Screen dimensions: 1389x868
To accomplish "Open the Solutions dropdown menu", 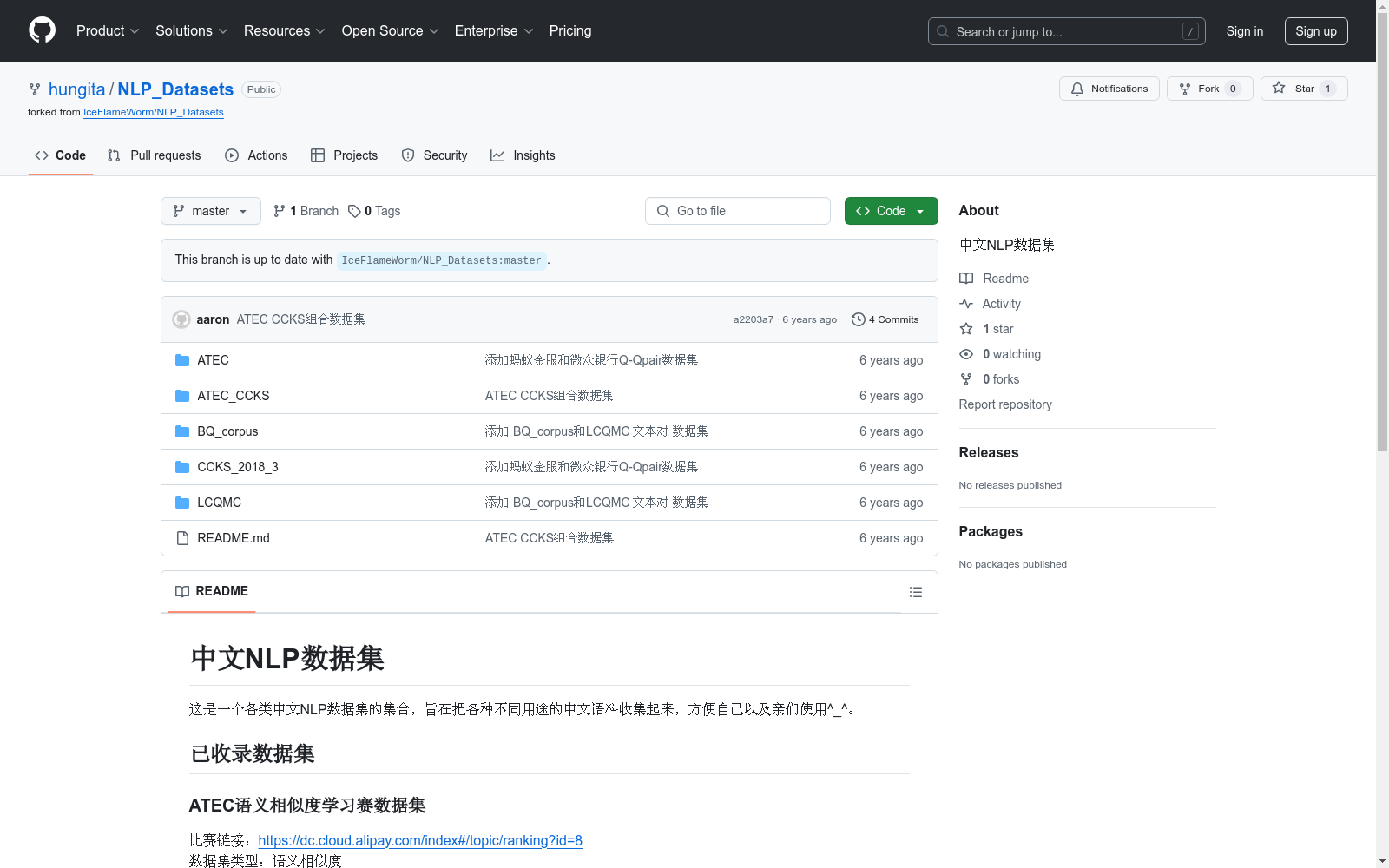I will (x=192, y=30).
